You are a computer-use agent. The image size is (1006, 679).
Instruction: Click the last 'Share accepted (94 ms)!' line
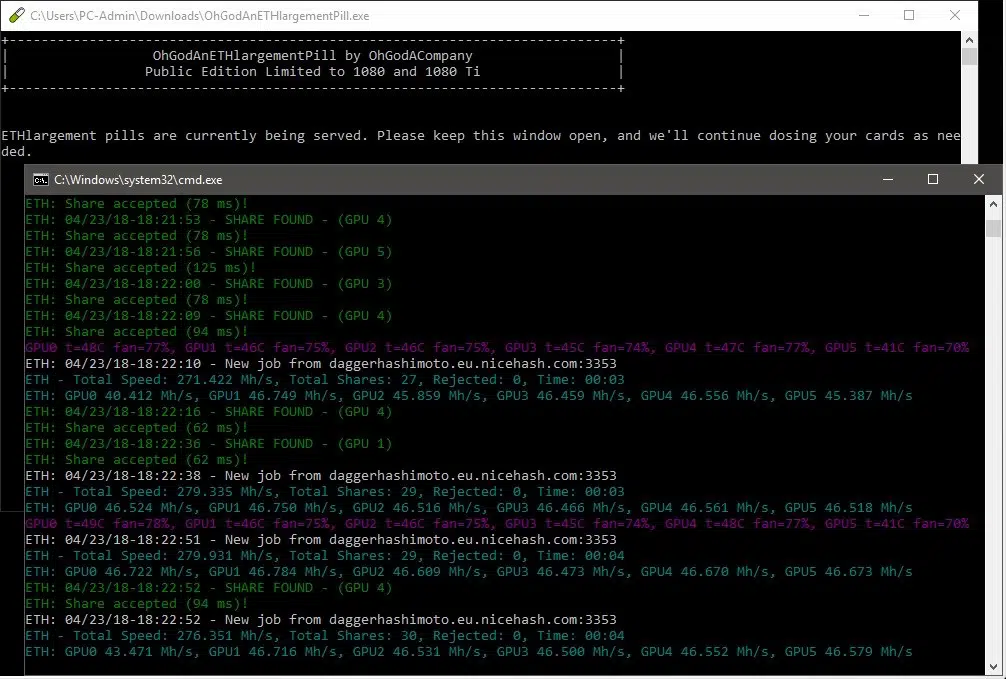pyautogui.click(x=137, y=604)
